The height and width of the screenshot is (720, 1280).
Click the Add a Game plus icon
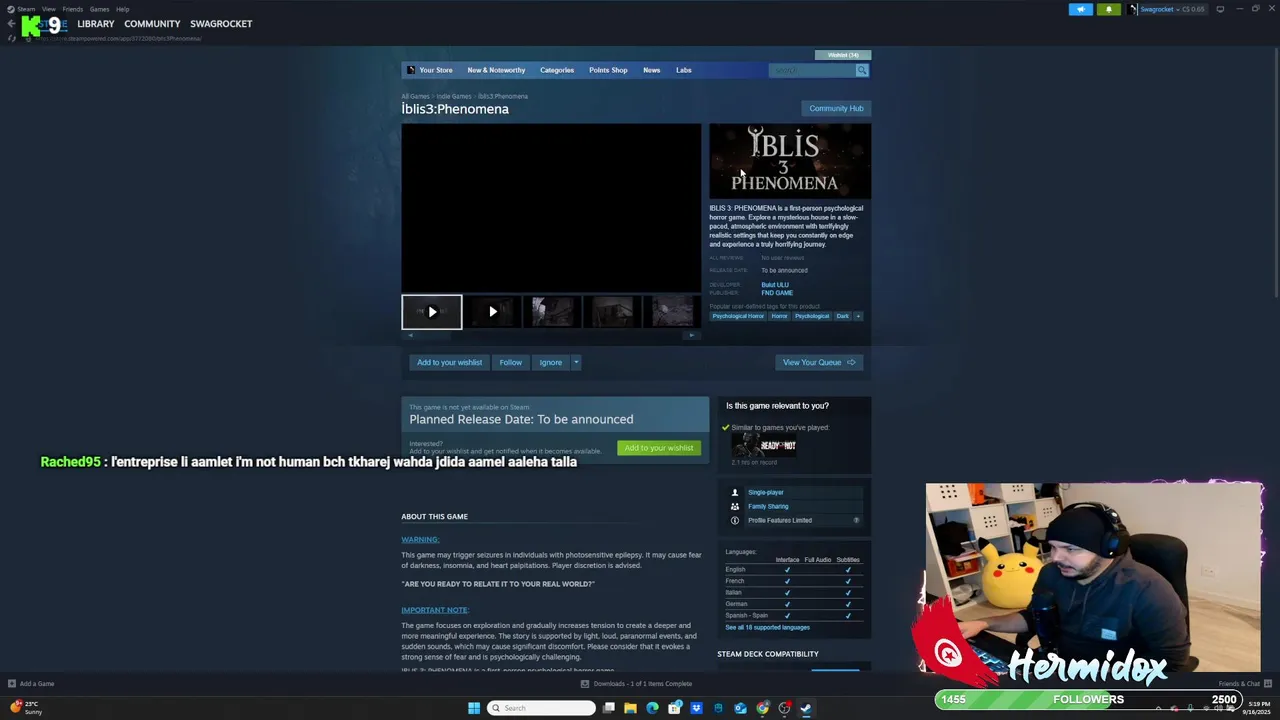click(12, 684)
